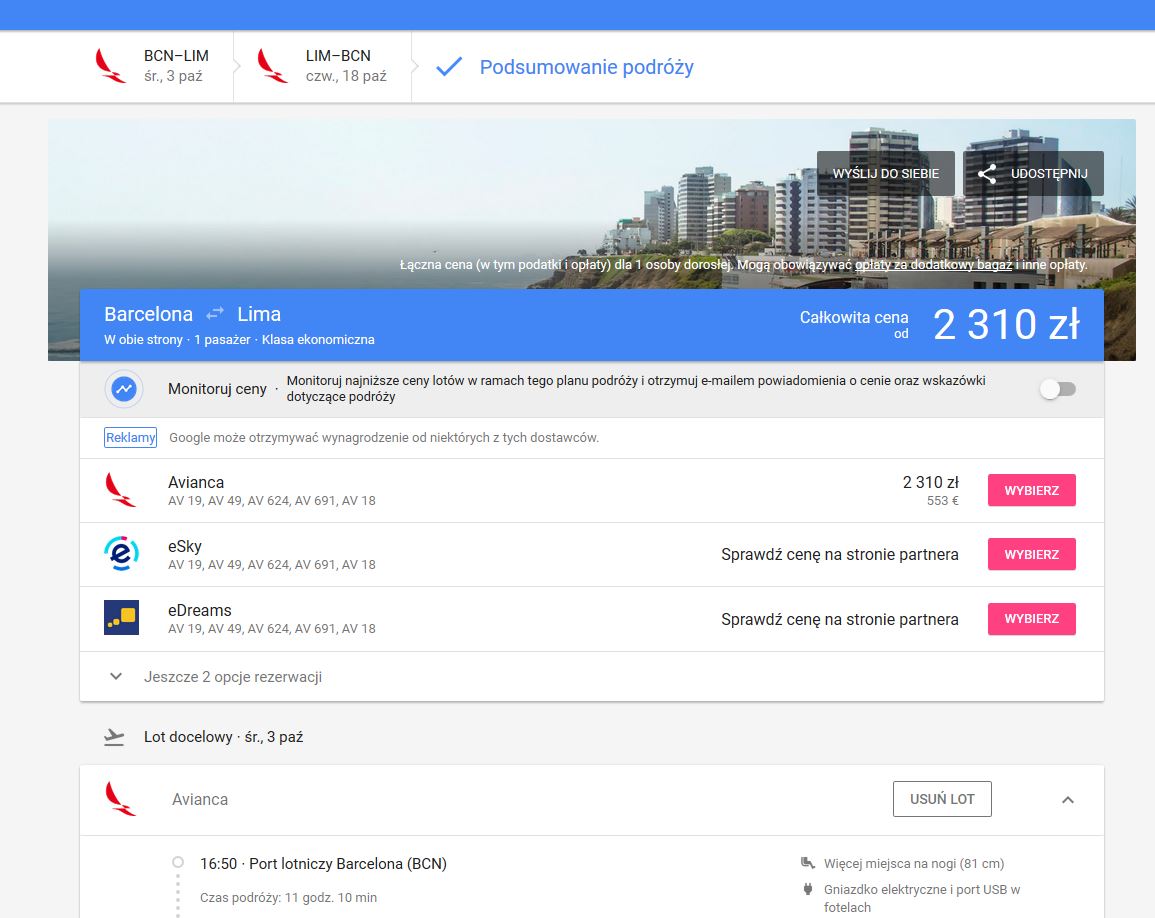Choose Avianca booking with Wybierz button

[1031, 490]
